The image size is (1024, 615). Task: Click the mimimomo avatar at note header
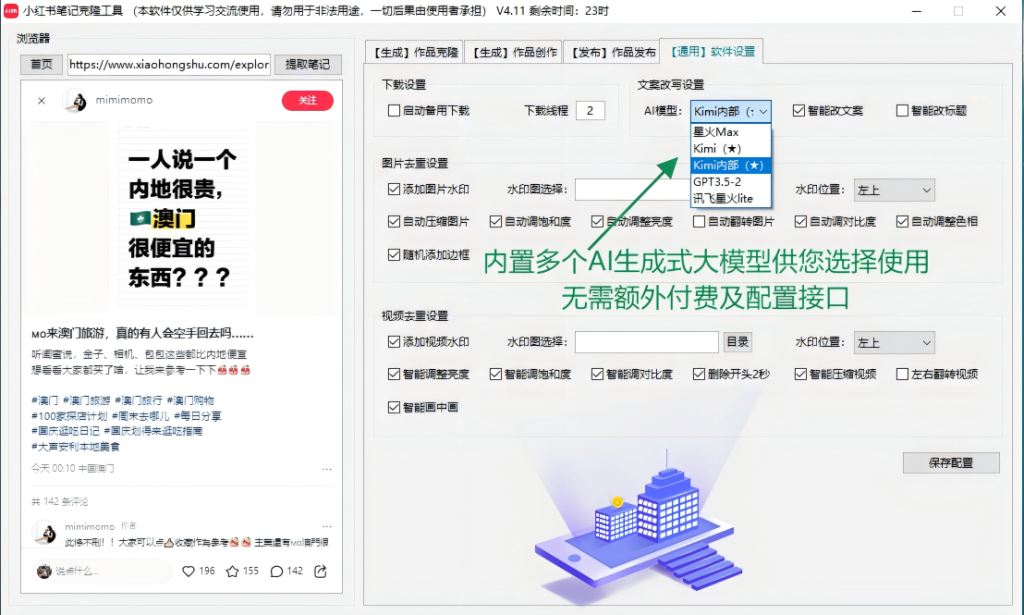point(74,101)
